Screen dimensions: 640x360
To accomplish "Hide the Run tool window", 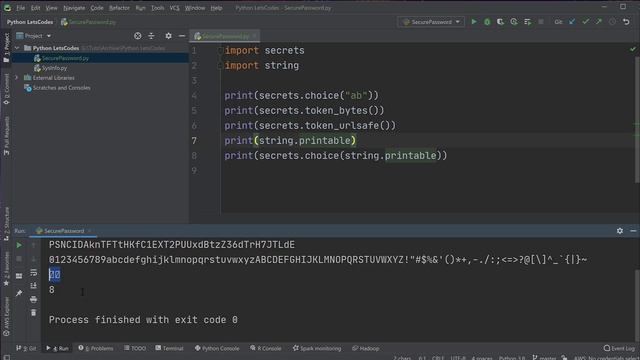I will point(633,231).
